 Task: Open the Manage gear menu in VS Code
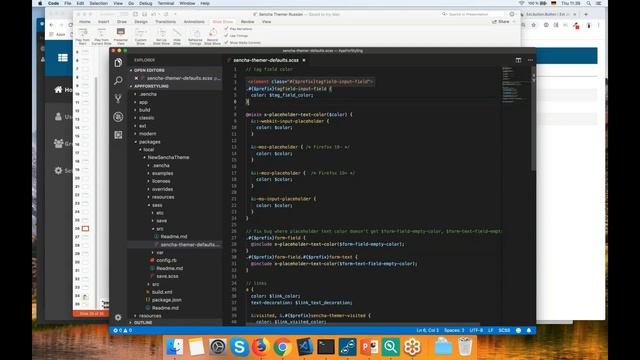tap(118, 317)
